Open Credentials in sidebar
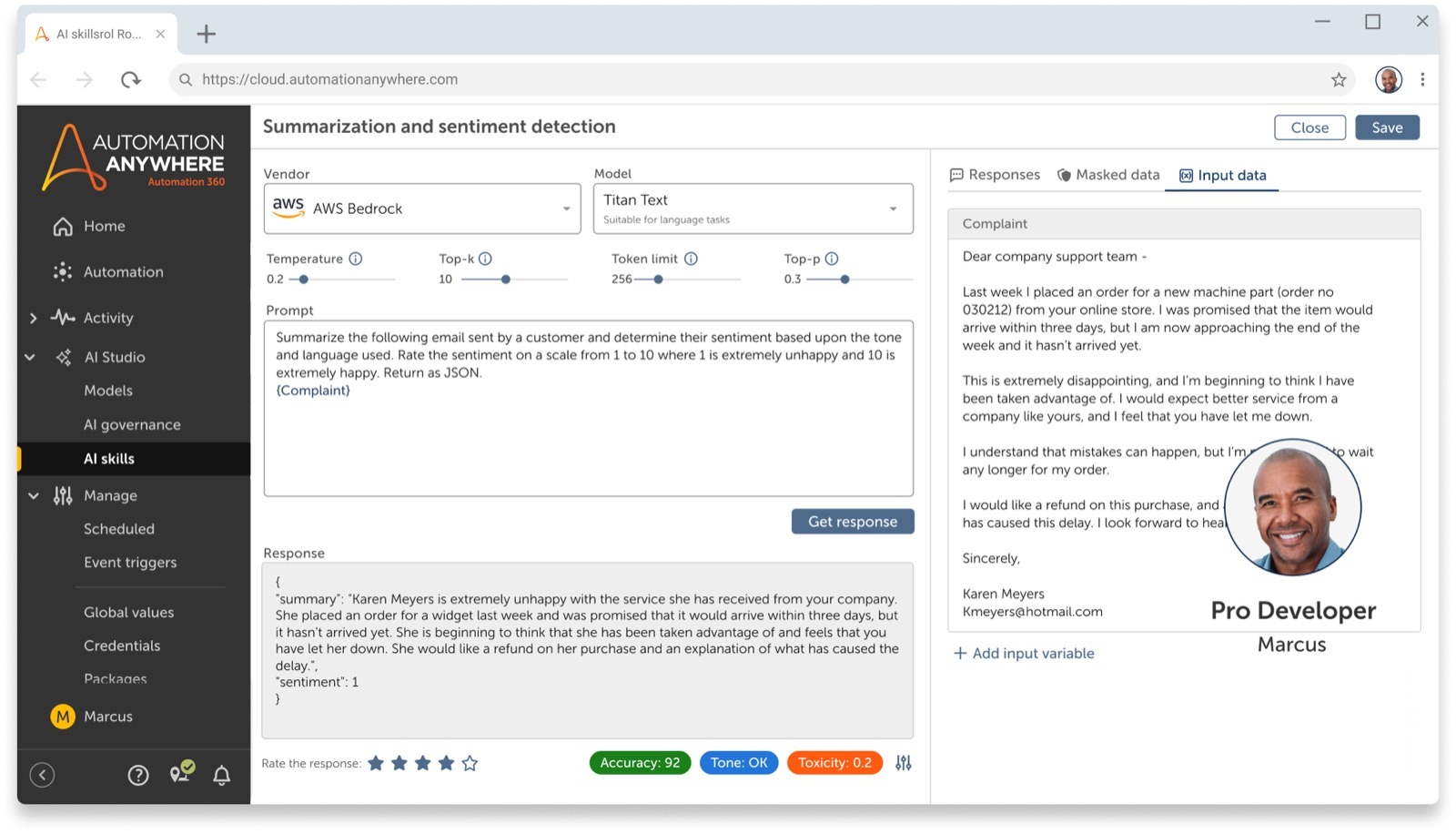This screenshot has width=1456, height=834. click(122, 646)
